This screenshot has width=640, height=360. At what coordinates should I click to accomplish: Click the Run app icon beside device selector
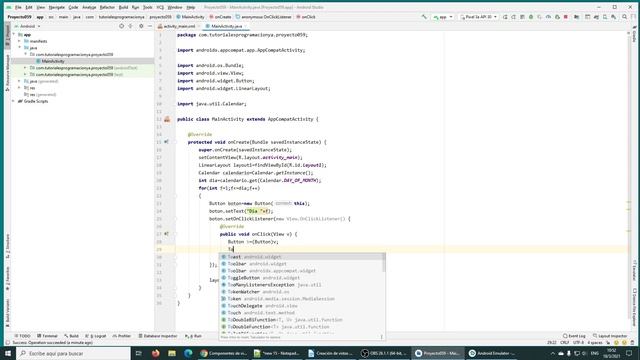(x=505, y=17)
